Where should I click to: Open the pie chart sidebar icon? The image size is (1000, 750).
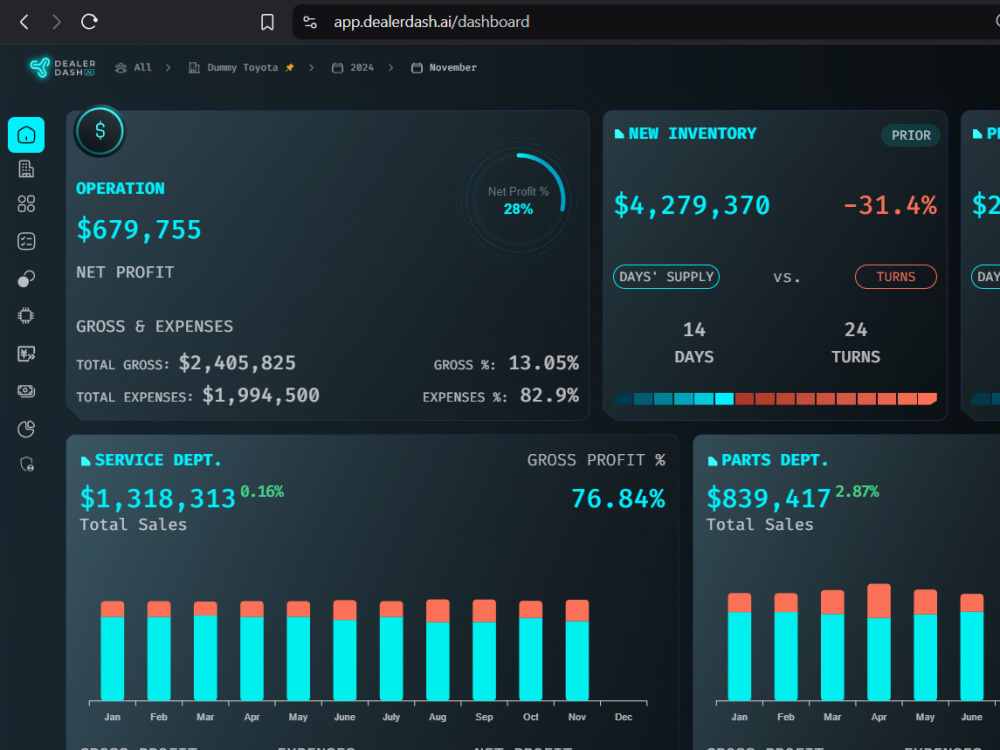point(26,429)
